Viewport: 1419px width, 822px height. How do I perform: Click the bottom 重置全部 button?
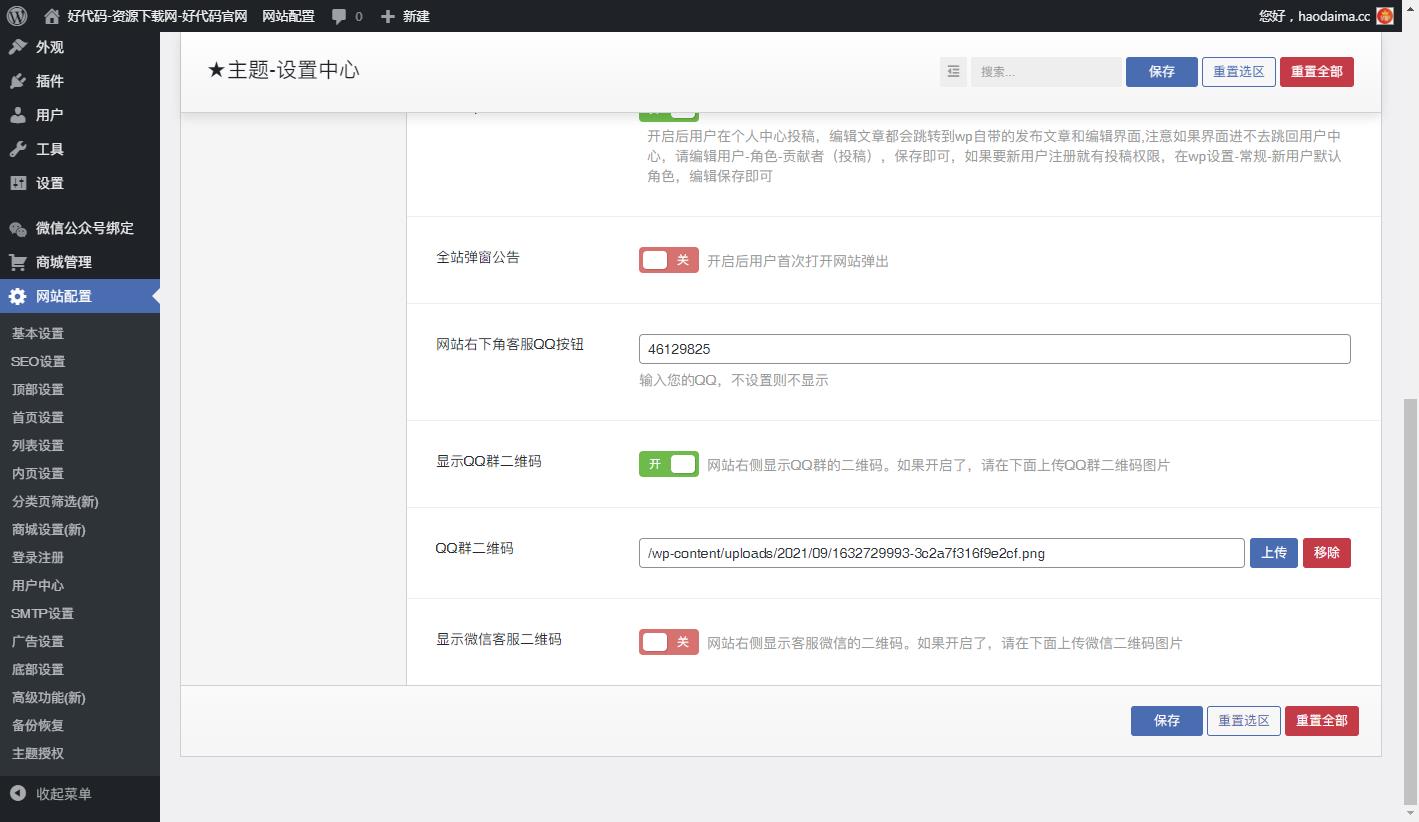(x=1321, y=720)
